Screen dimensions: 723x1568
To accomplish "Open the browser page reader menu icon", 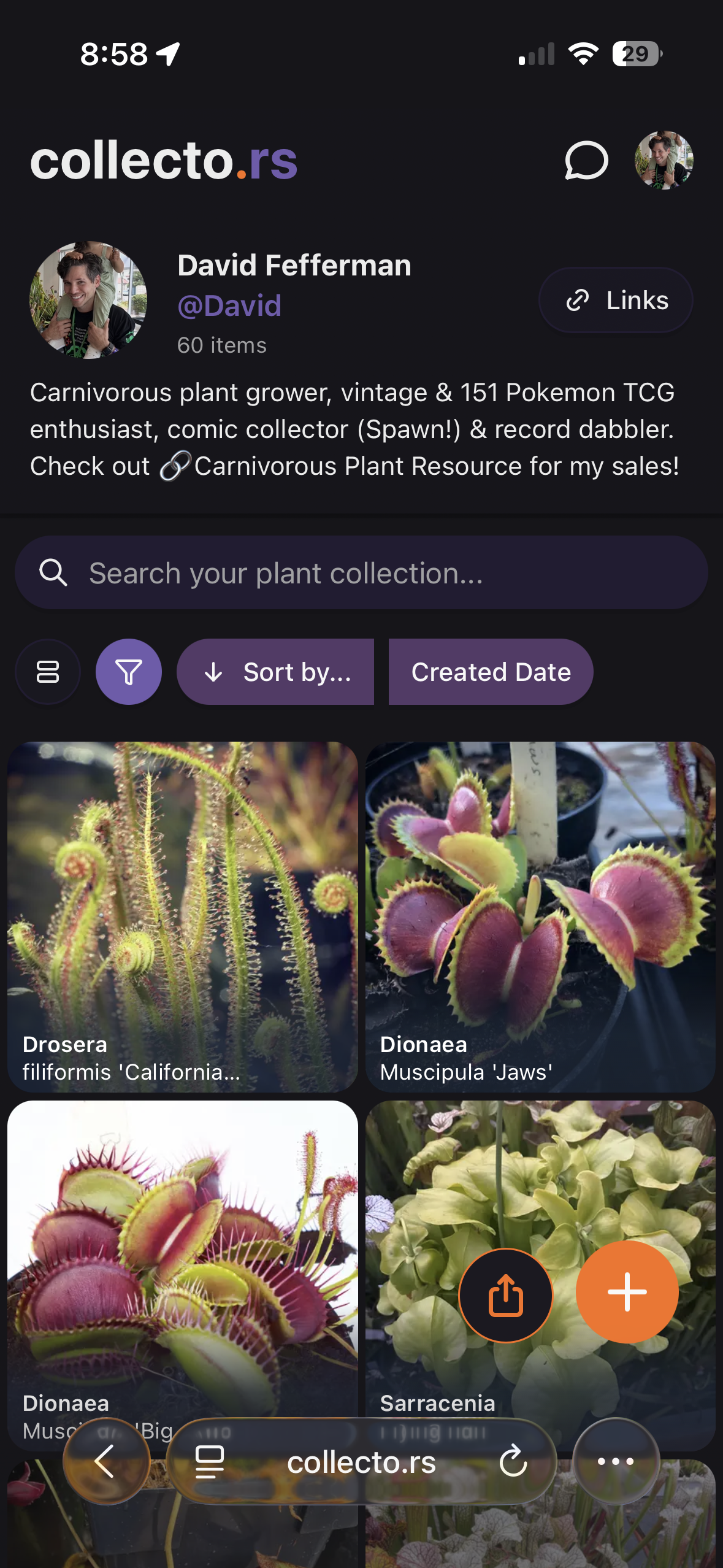I will coord(209,1461).
